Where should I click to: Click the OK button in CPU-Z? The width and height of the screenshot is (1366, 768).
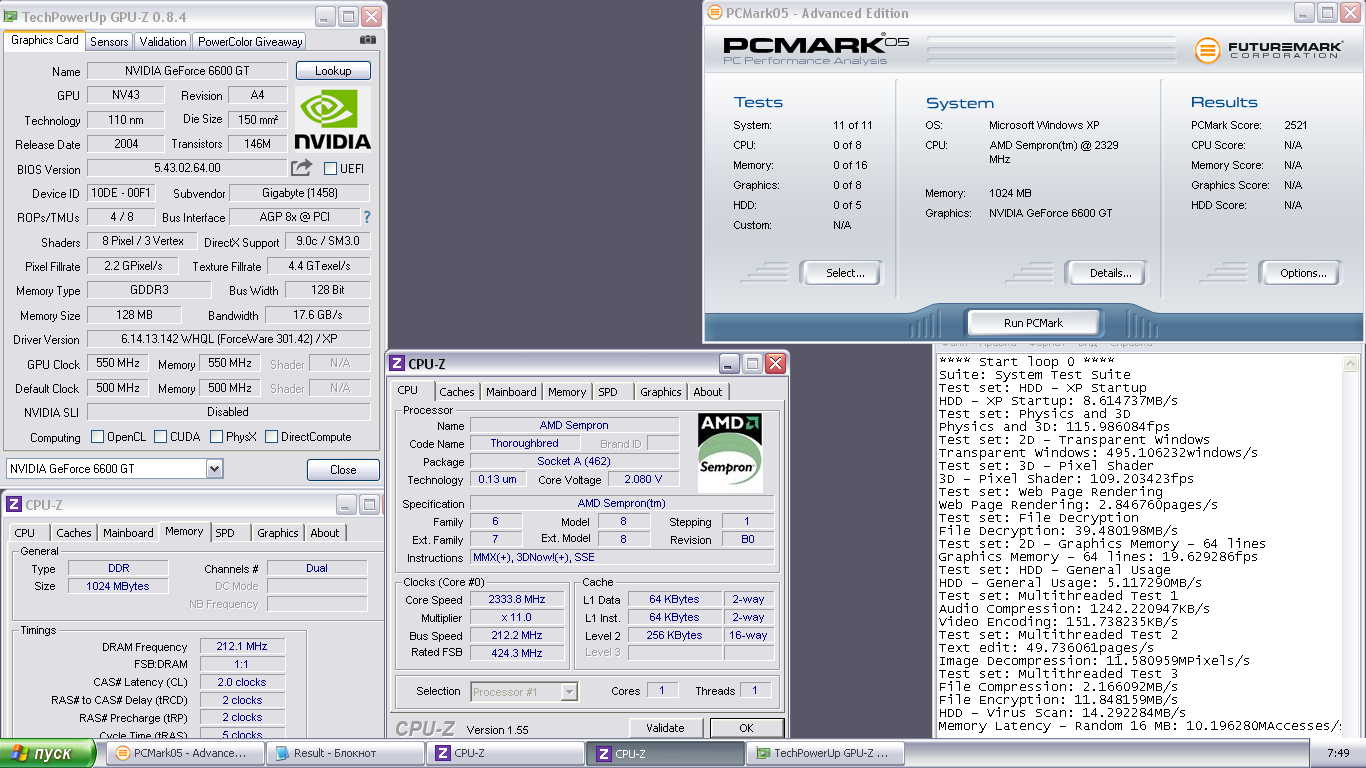(746, 728)
